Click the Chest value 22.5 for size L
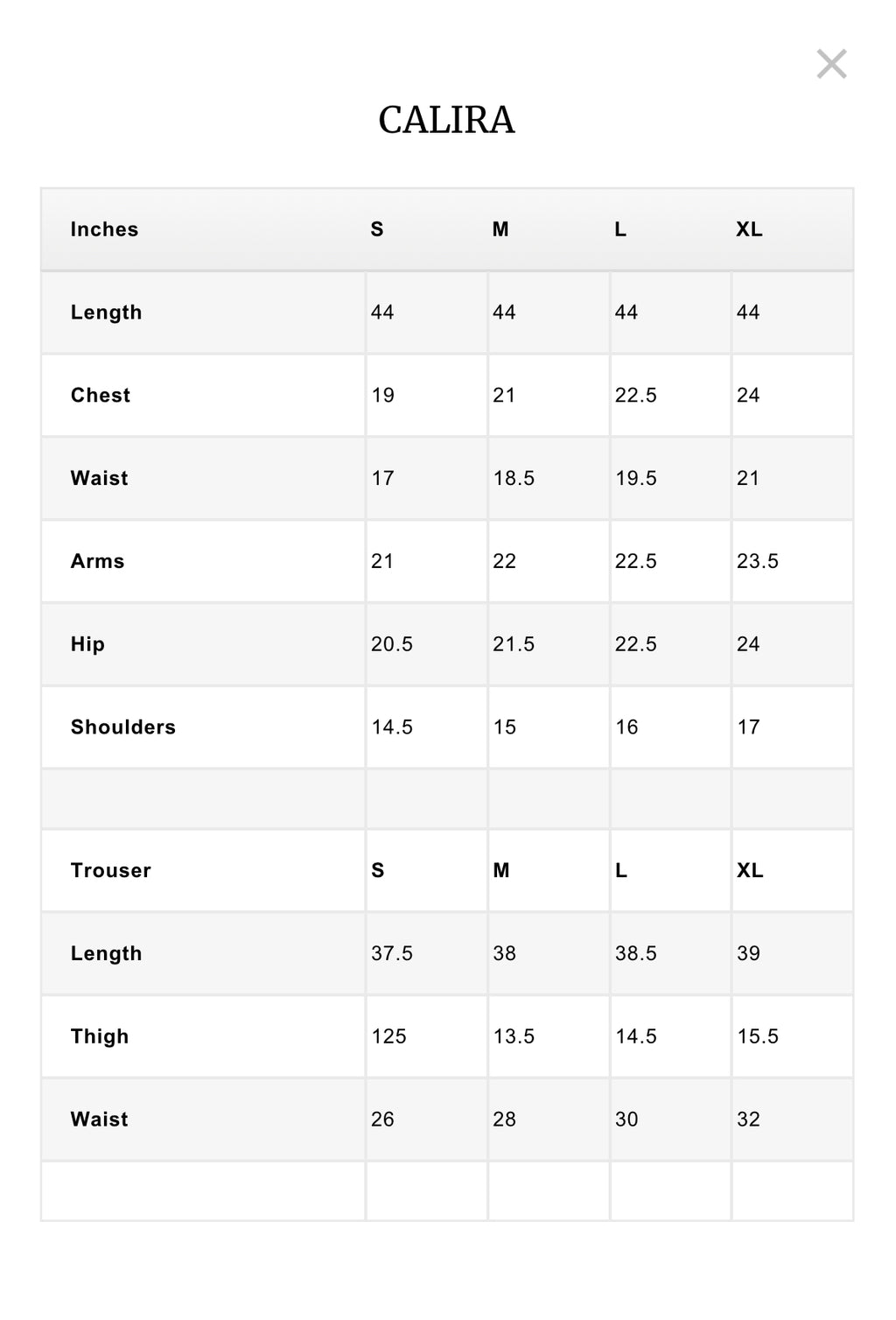Screen dimensions: 896x1320 [635, 396]
